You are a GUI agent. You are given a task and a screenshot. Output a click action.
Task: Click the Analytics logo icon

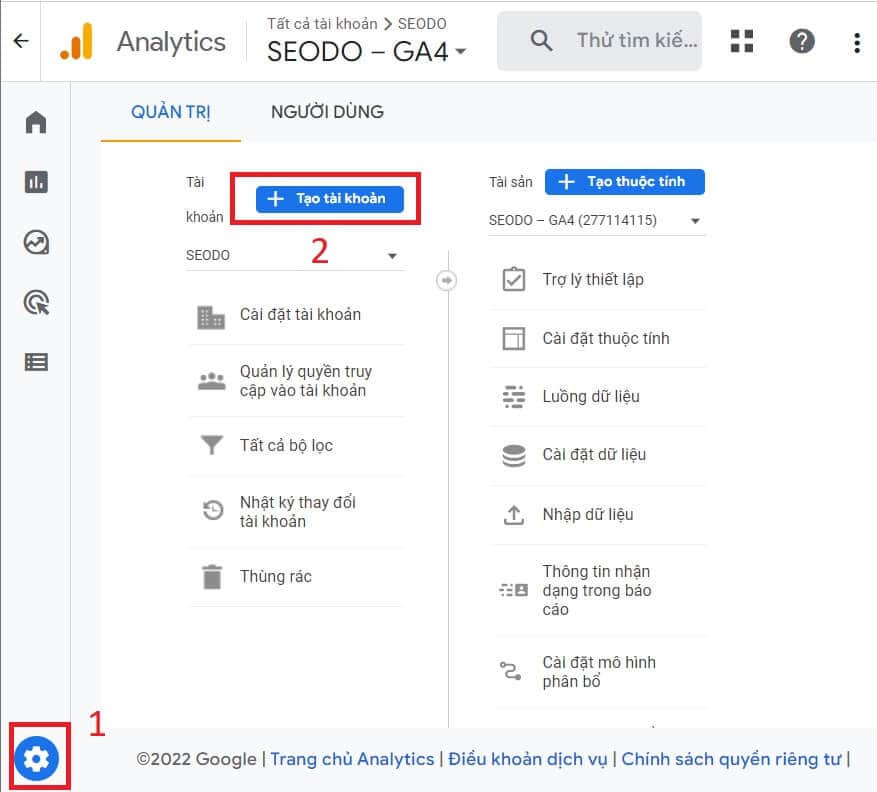click(77, 41)
